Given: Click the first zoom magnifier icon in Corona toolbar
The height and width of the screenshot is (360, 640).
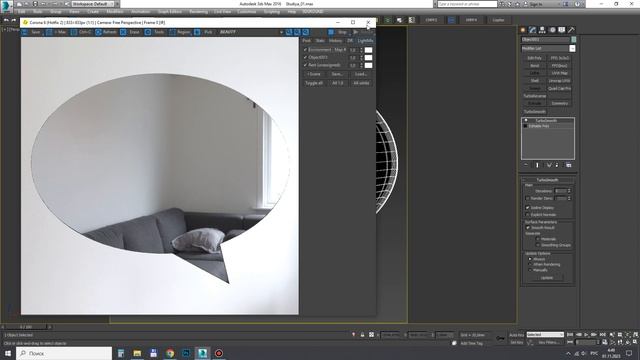Looking at the screenshot, I should pos(289,32).
